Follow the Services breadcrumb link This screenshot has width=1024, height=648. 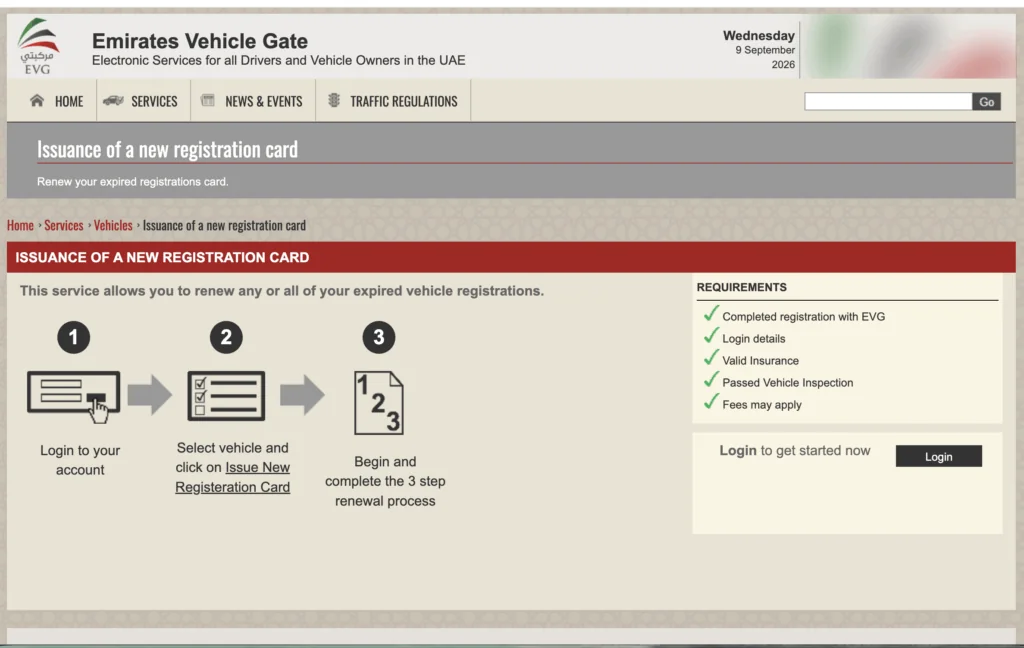click(63, 225)
